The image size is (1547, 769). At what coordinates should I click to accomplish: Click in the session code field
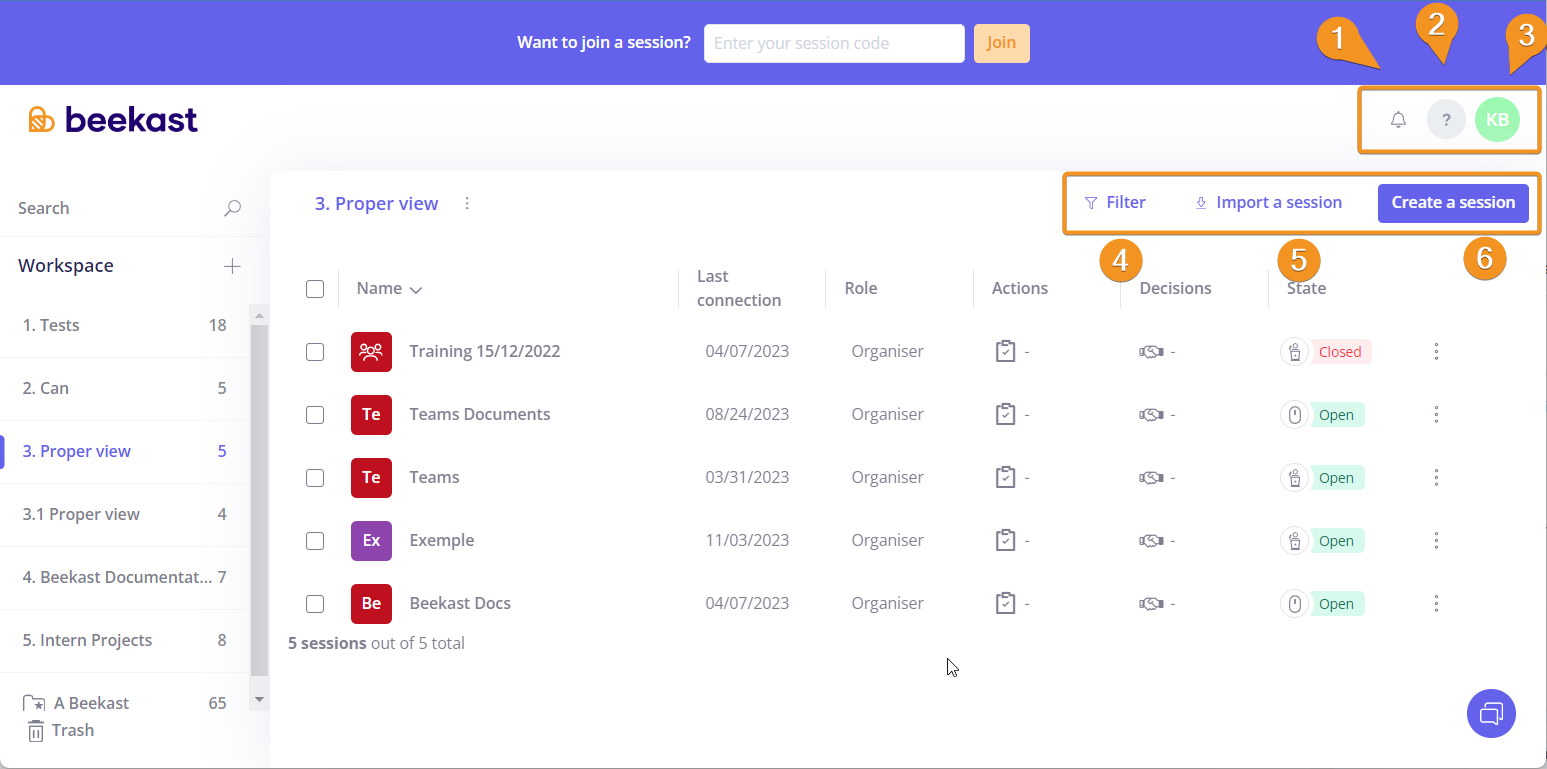tap(834, 43)
